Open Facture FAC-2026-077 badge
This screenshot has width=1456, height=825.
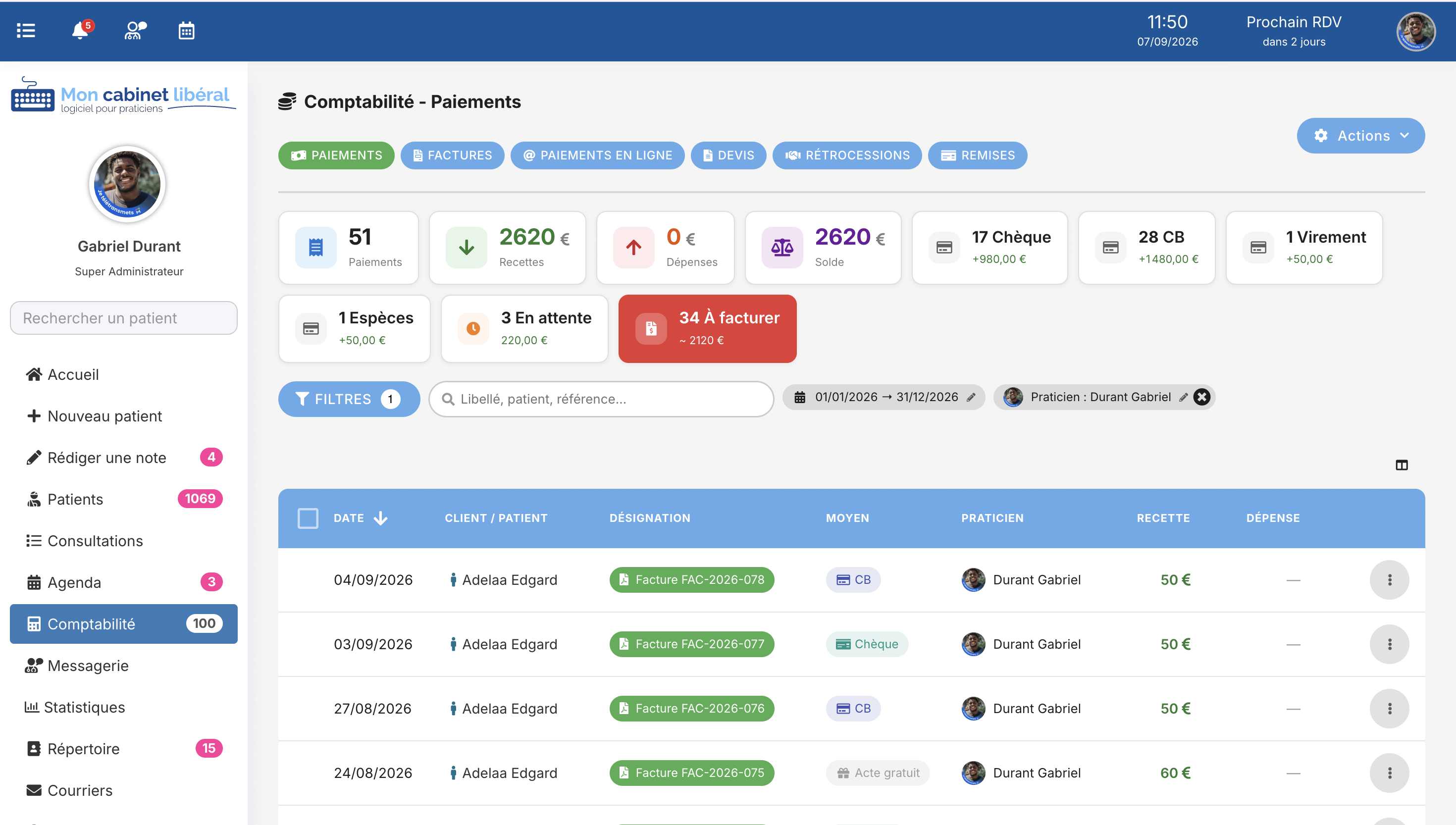692,644
